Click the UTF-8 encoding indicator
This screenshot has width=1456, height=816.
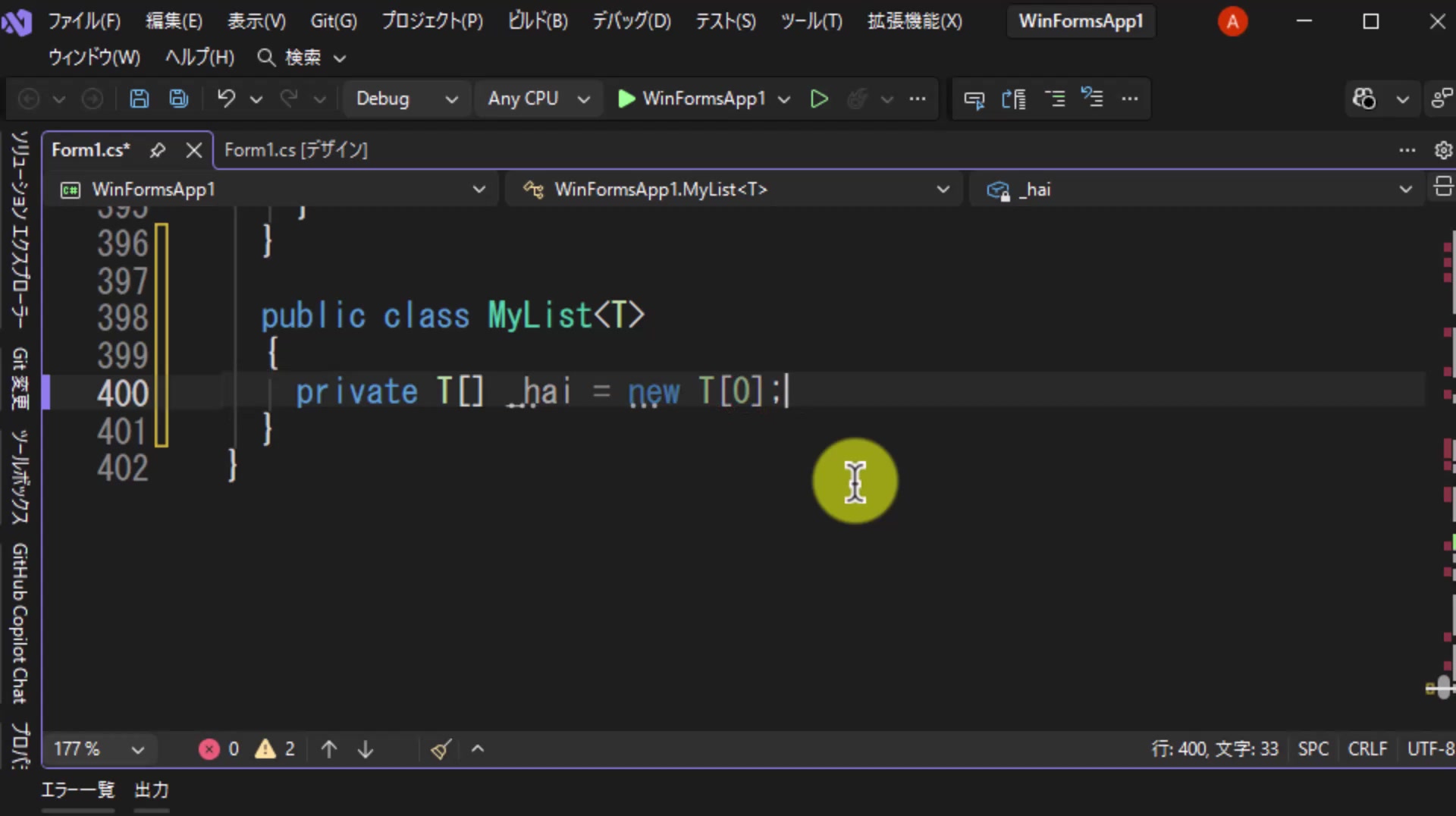point(1430,749)
